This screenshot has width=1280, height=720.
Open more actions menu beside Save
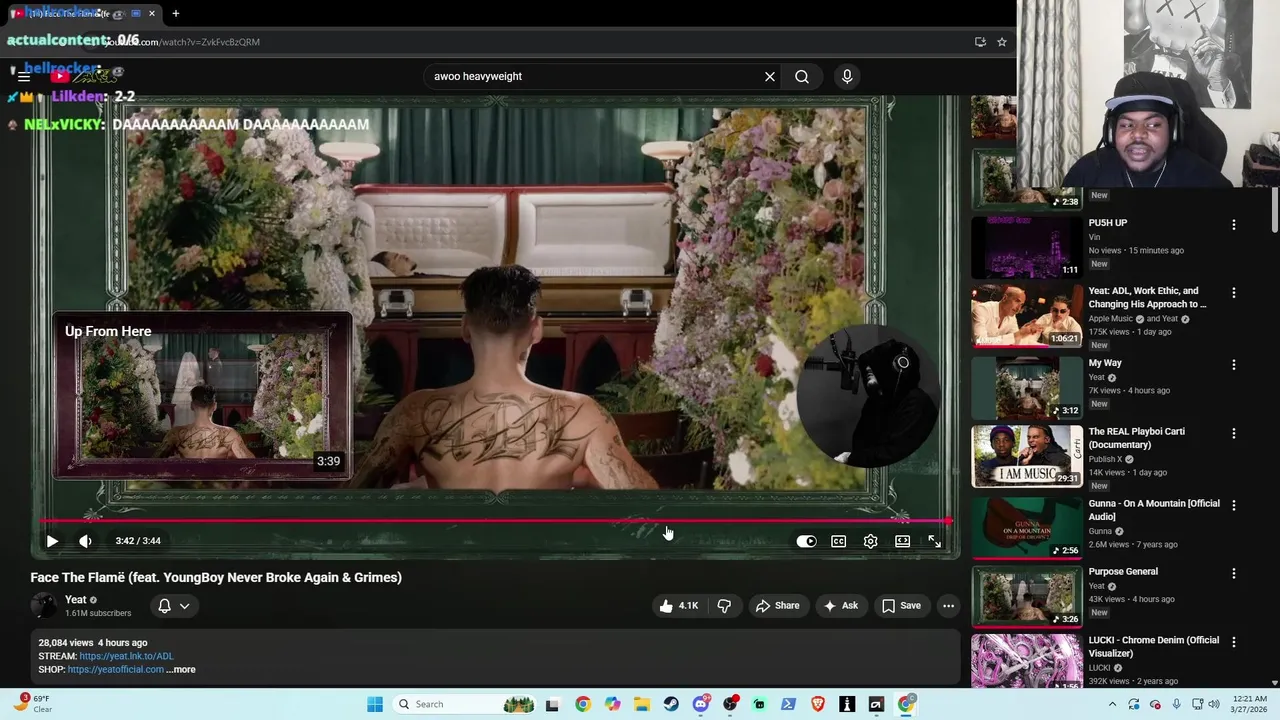coord(948,605)
